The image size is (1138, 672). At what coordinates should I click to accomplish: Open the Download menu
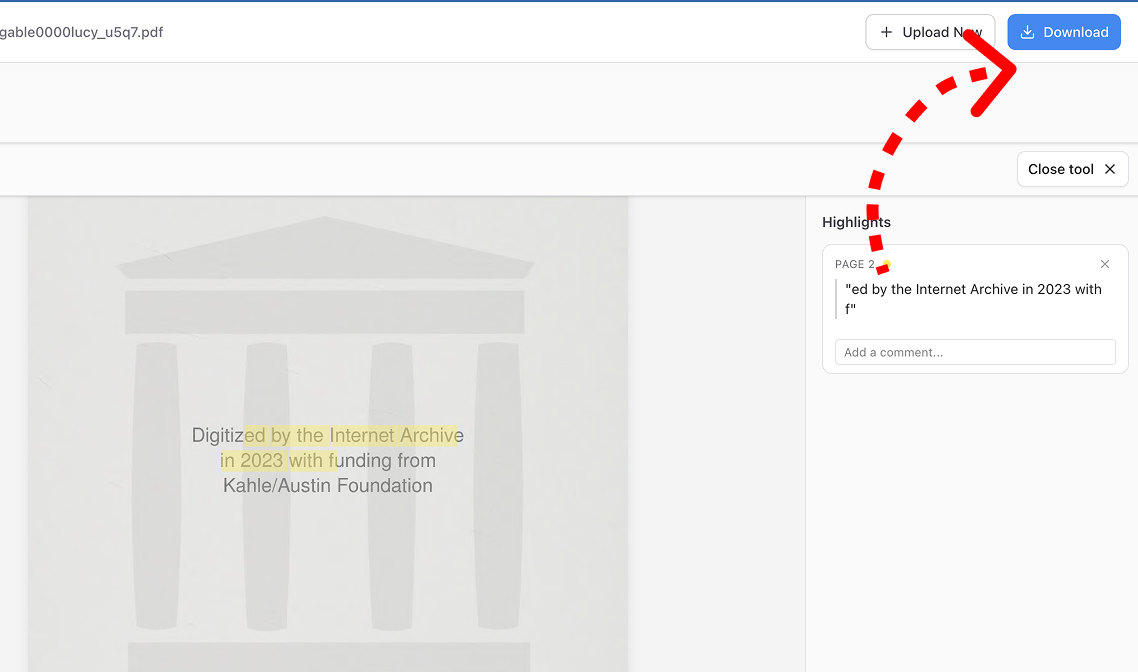pyautogui.click(x=1064, y=32)
